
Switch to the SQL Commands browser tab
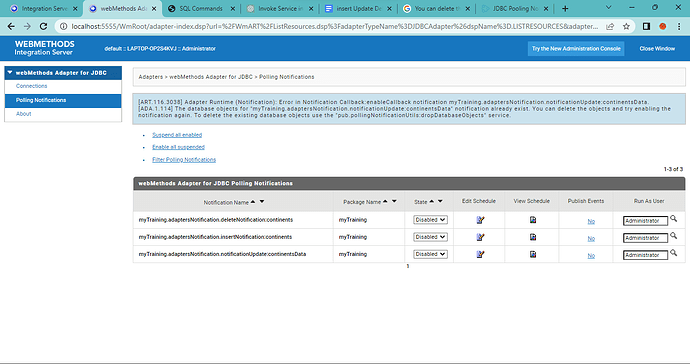(x=201, y=8)
